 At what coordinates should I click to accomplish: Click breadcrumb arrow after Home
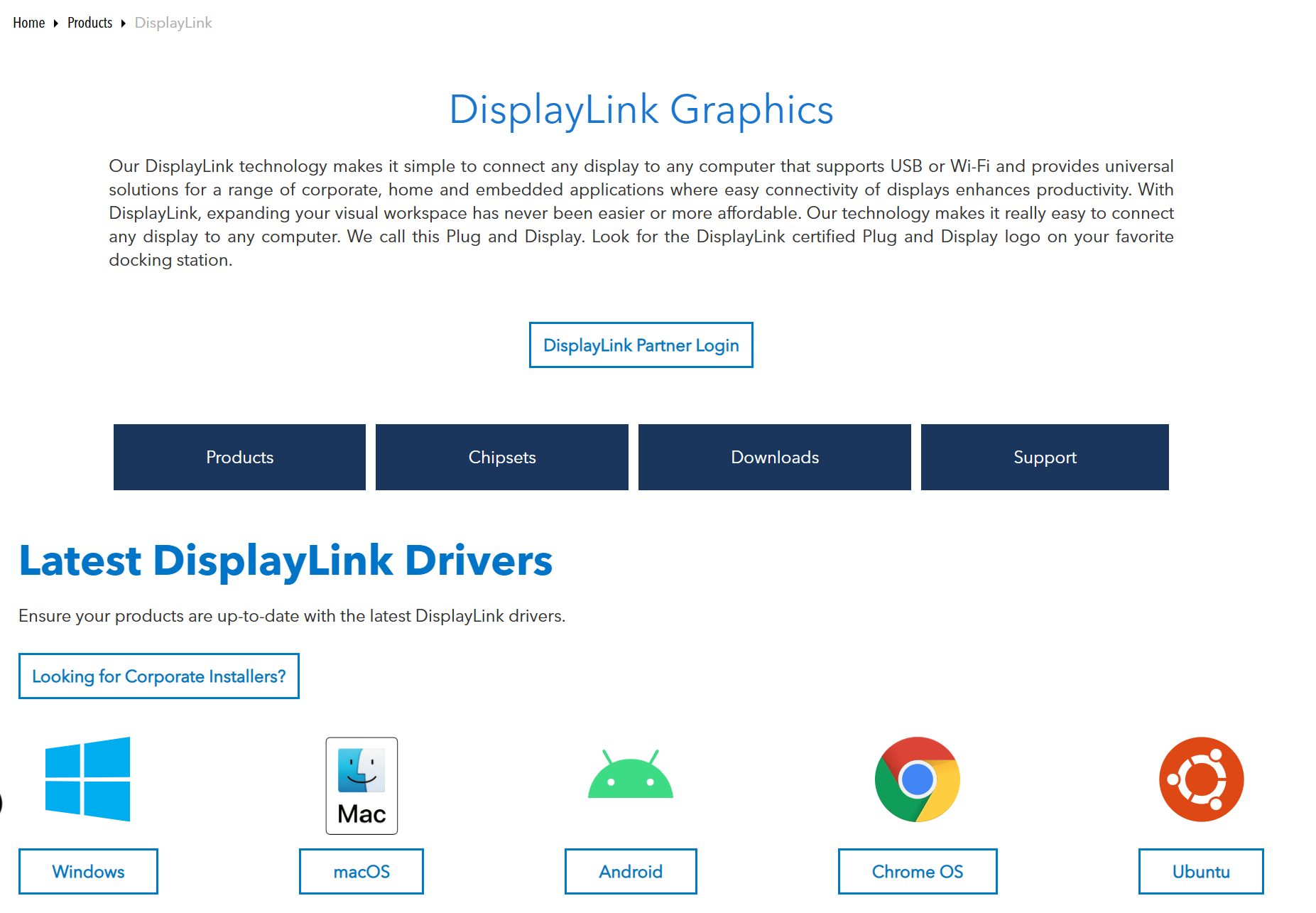(56, 23)
